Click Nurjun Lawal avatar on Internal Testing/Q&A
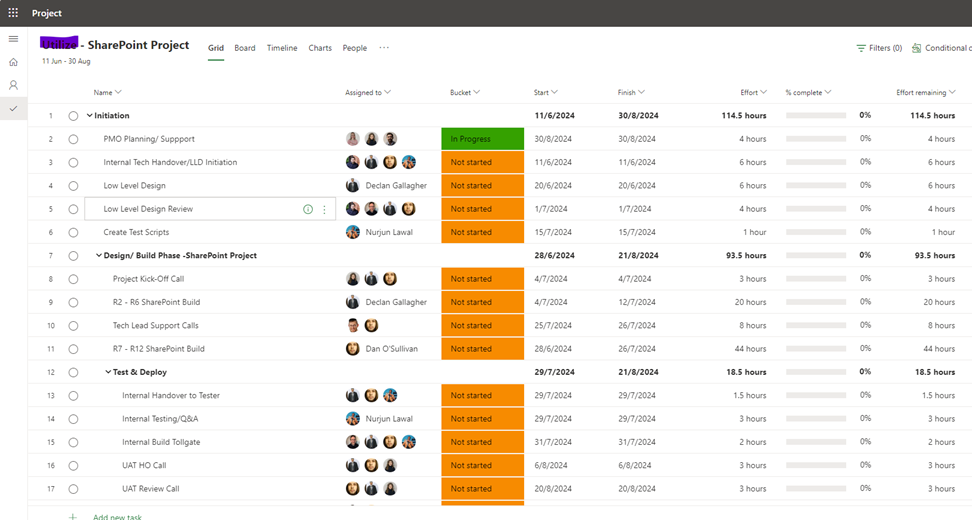 [352, 419]
